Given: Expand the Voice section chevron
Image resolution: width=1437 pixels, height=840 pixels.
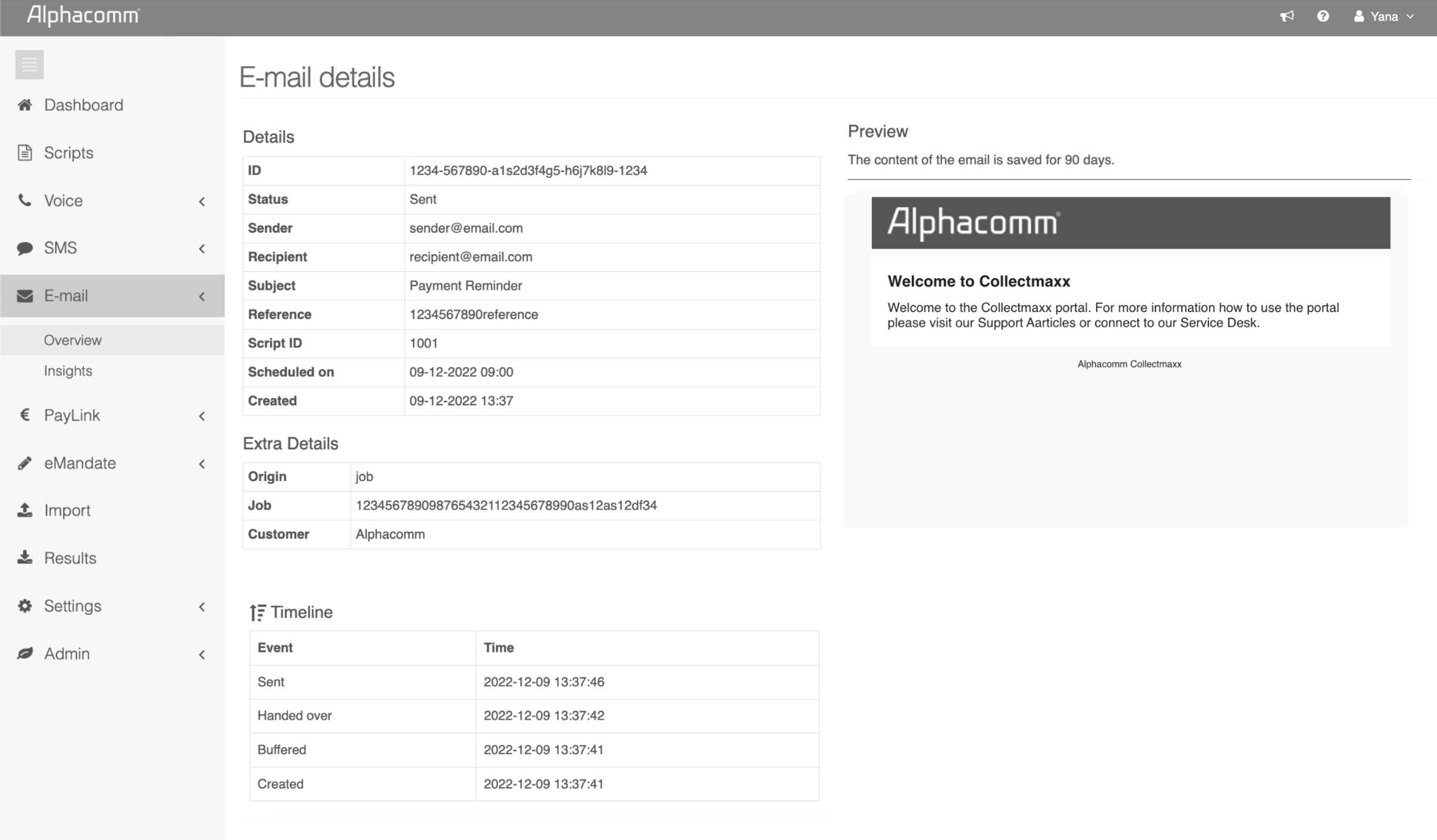Looking at the screenshot, I should point(202,201).
